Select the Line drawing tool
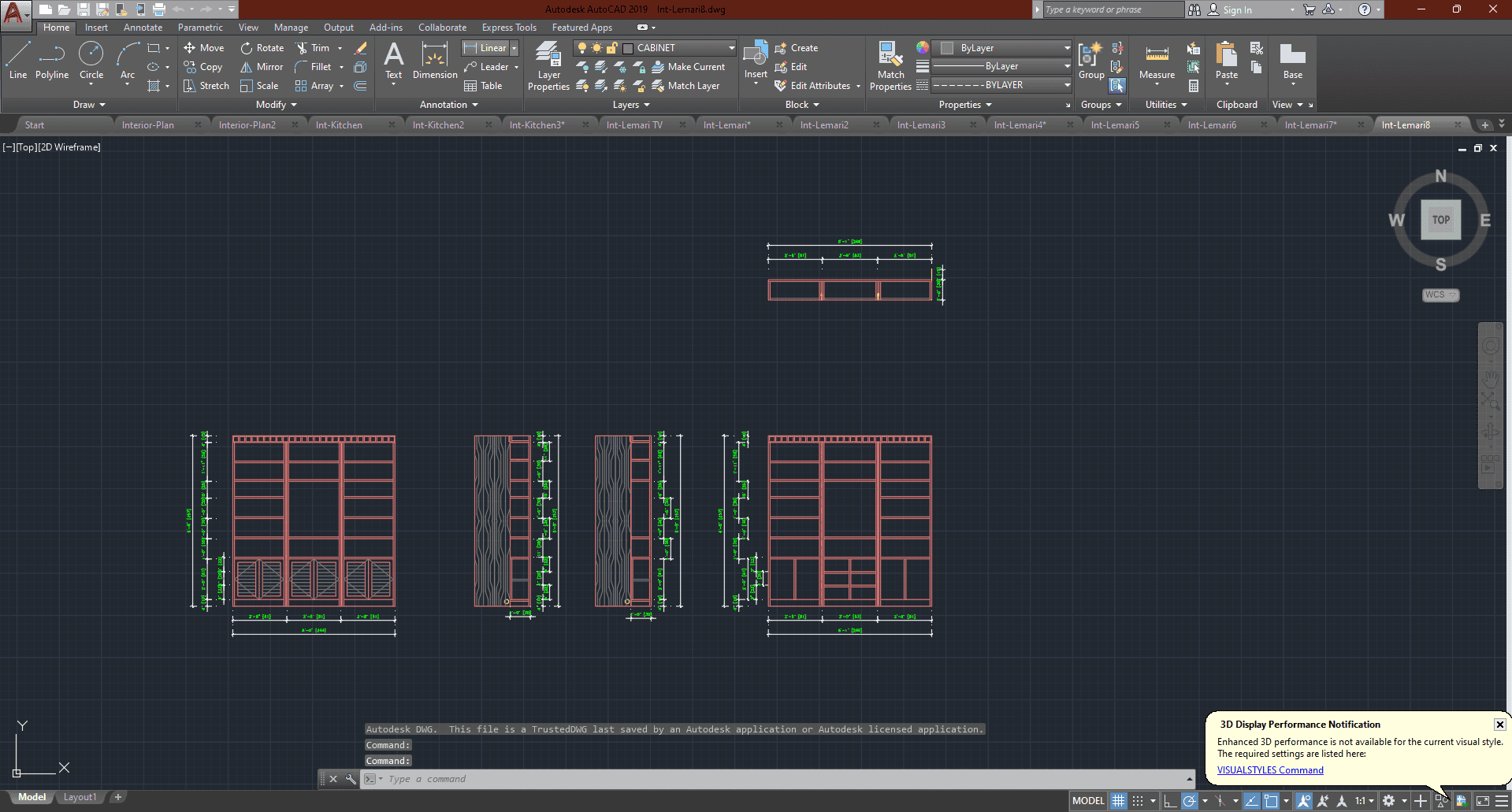Viewport: 1512px width, 812px height. pos(18,61)
